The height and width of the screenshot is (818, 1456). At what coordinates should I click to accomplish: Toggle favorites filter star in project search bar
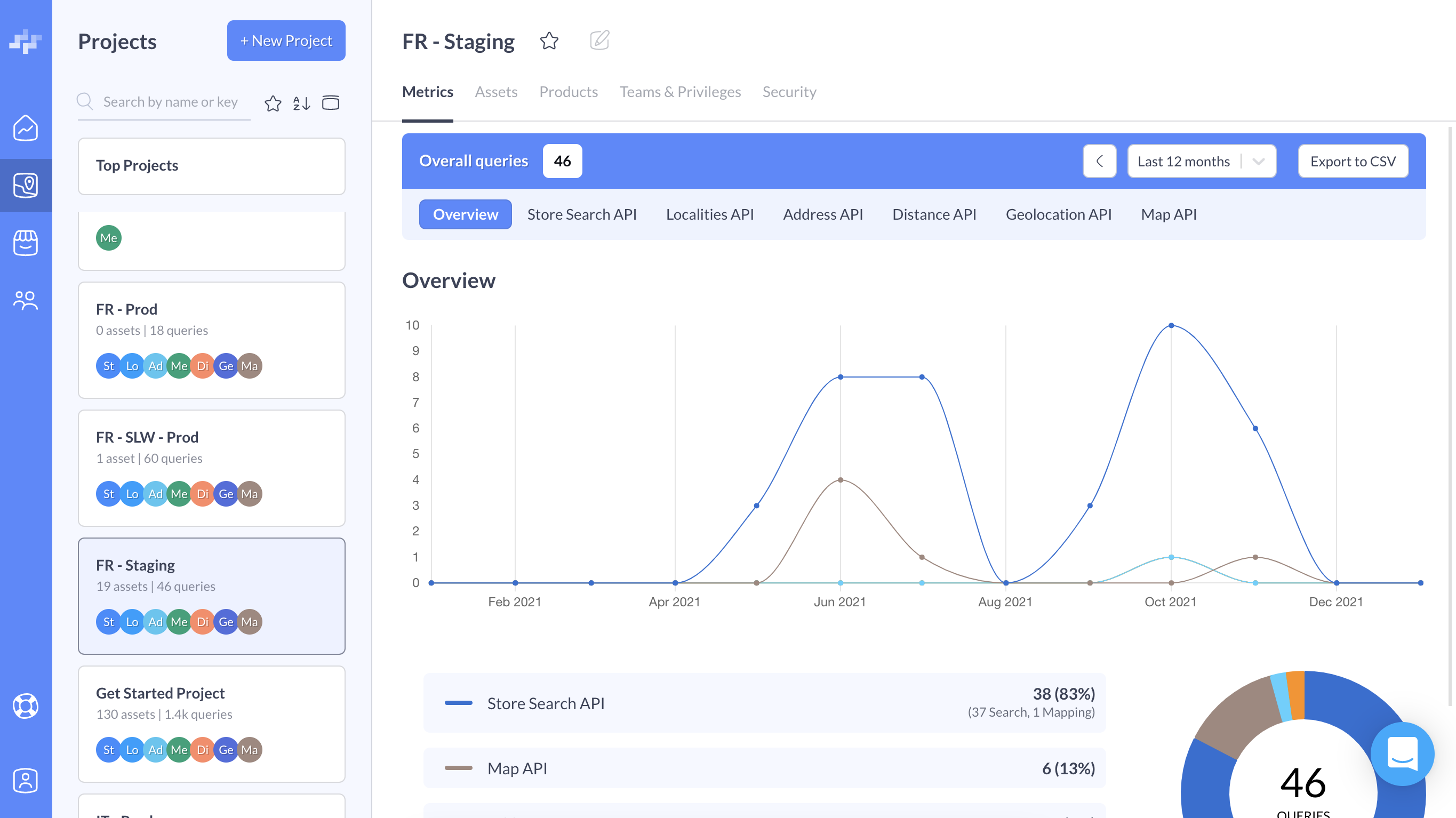(273, 103)
